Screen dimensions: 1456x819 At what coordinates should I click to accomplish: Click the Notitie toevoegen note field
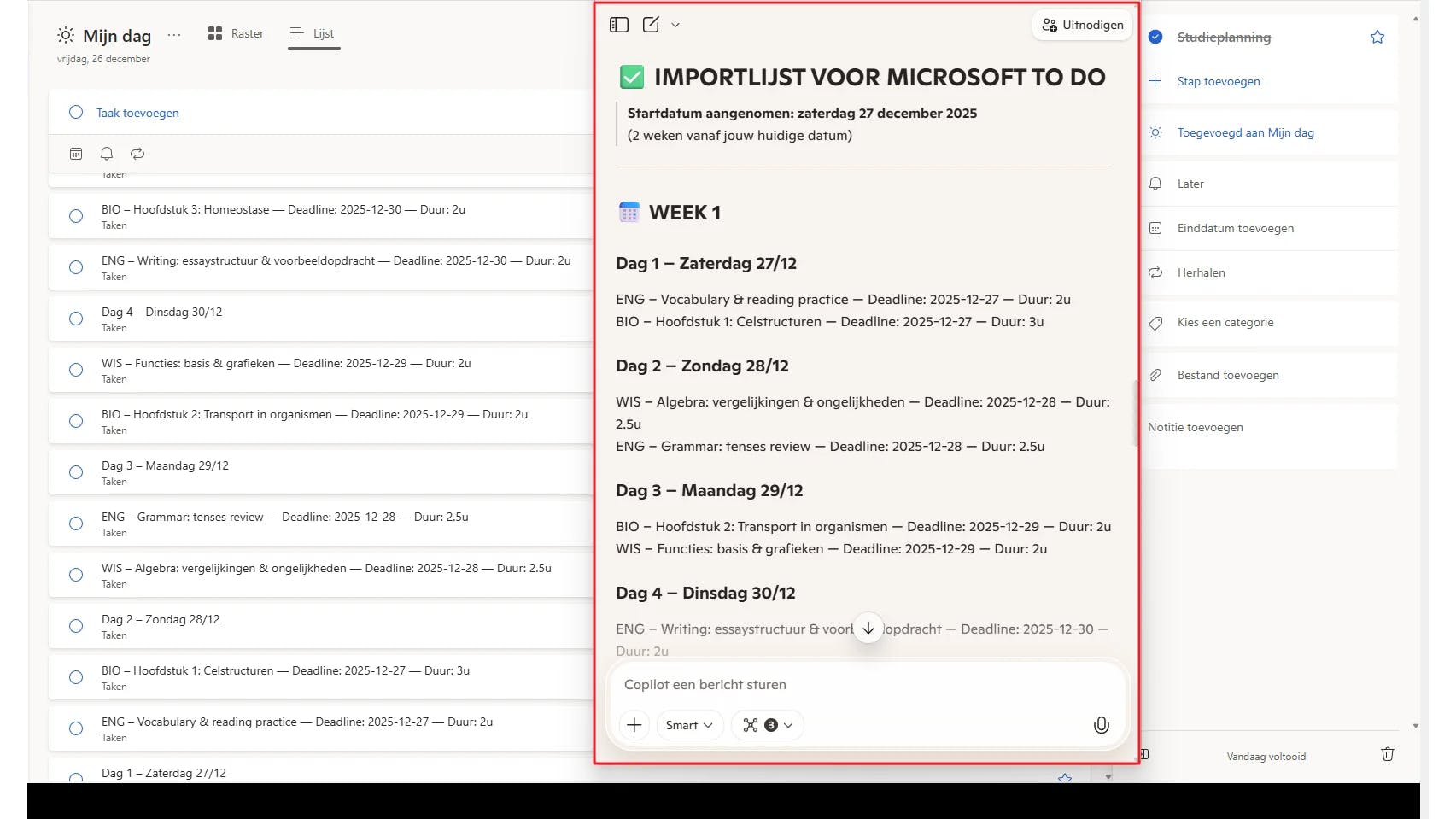coord(1271,436)
